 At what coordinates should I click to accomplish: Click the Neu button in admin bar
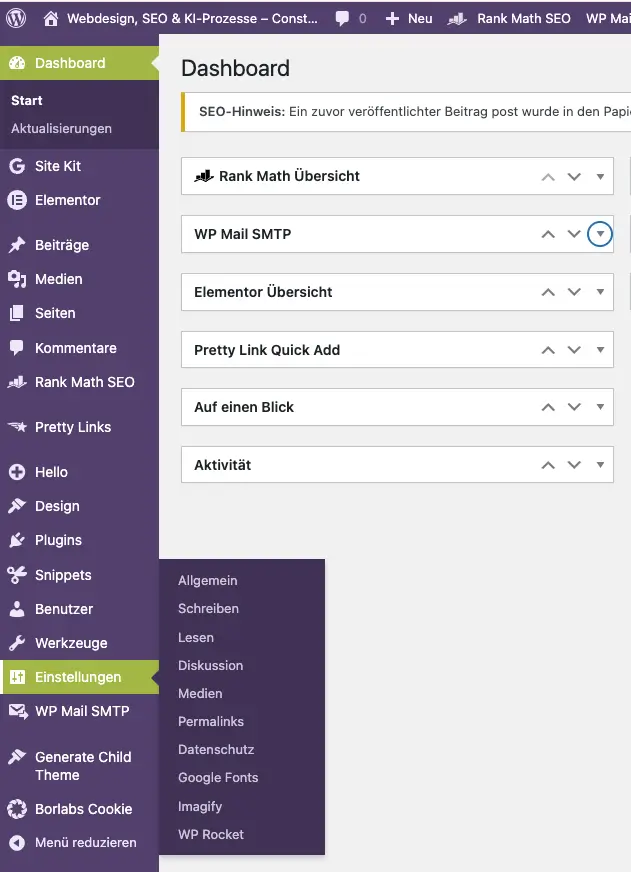[409, 18]
